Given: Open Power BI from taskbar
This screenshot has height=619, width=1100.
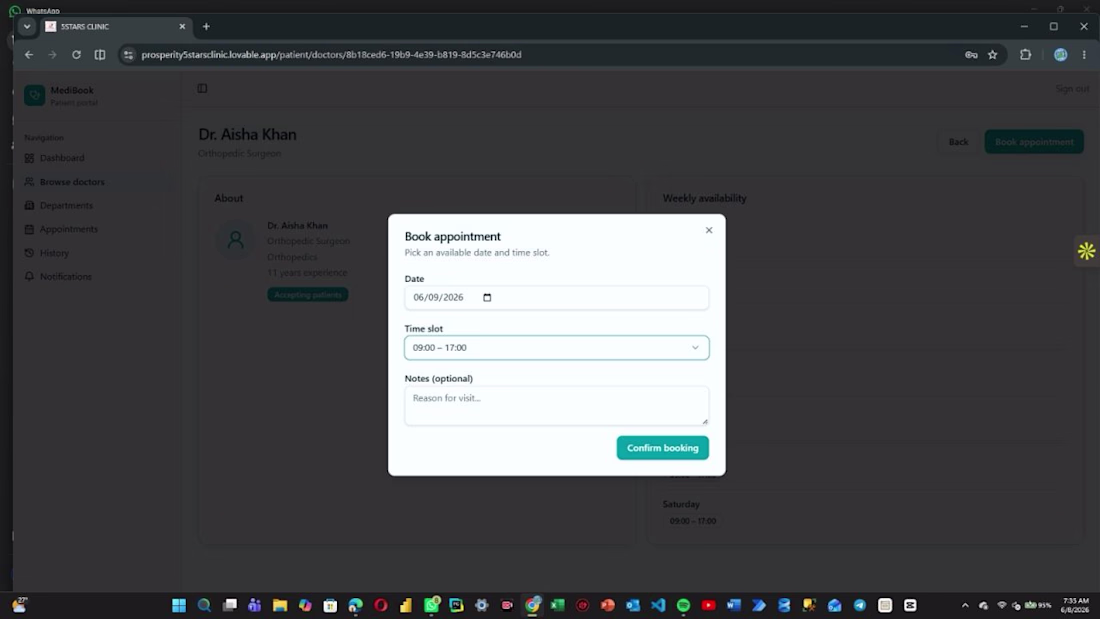Looking at the screenshot, I should click(406, 605).
